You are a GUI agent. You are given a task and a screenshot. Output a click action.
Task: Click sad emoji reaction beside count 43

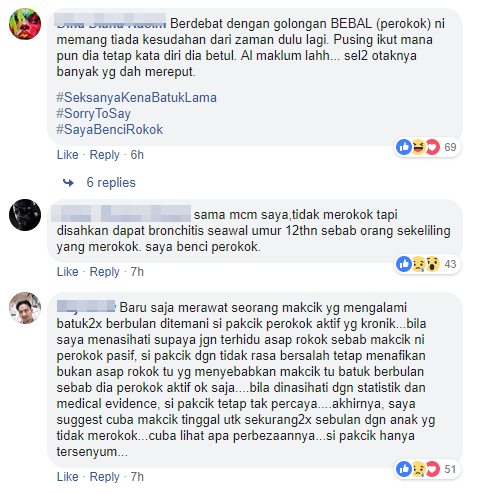point(418,264)
